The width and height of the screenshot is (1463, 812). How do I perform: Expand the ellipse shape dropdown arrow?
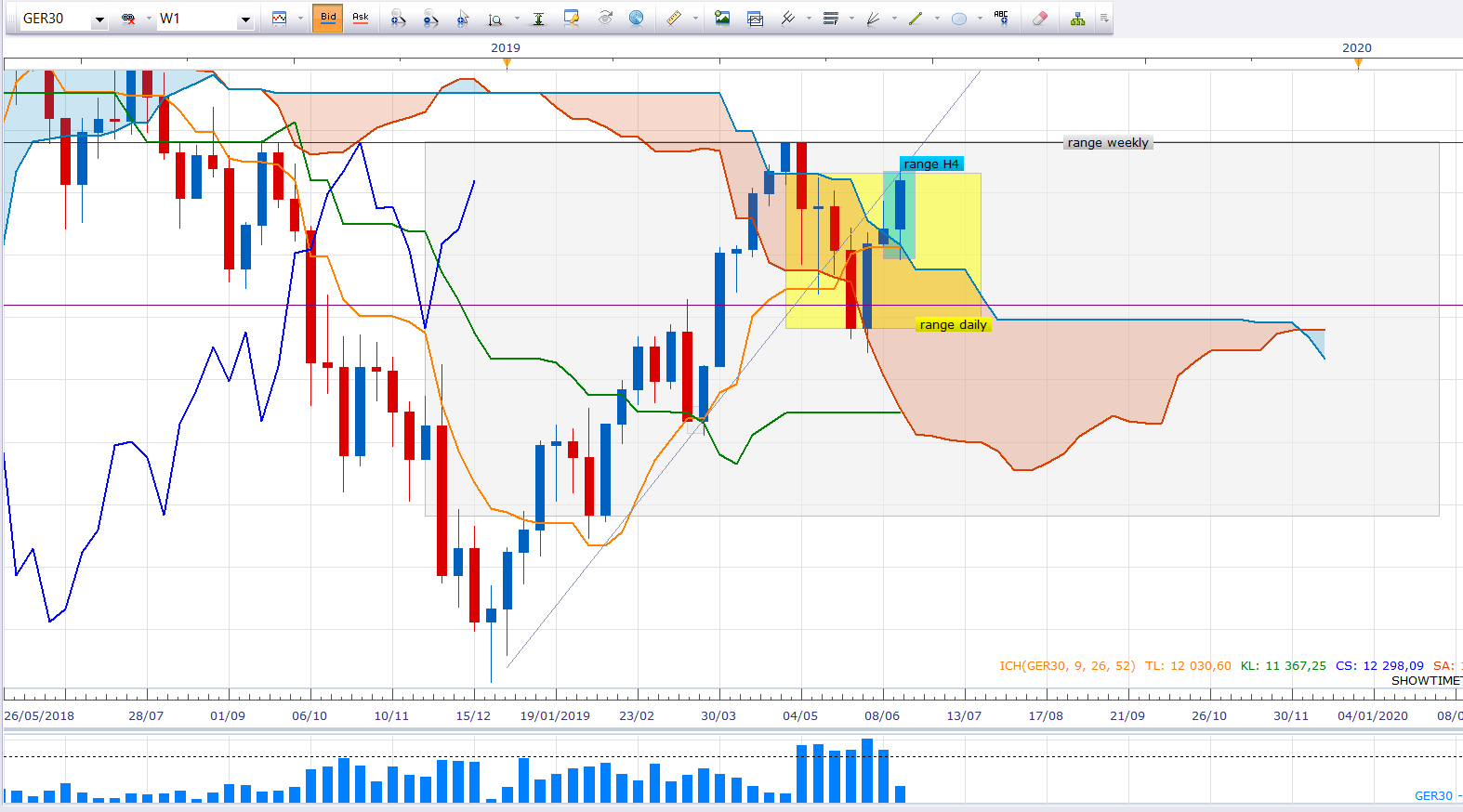point(980,19)
